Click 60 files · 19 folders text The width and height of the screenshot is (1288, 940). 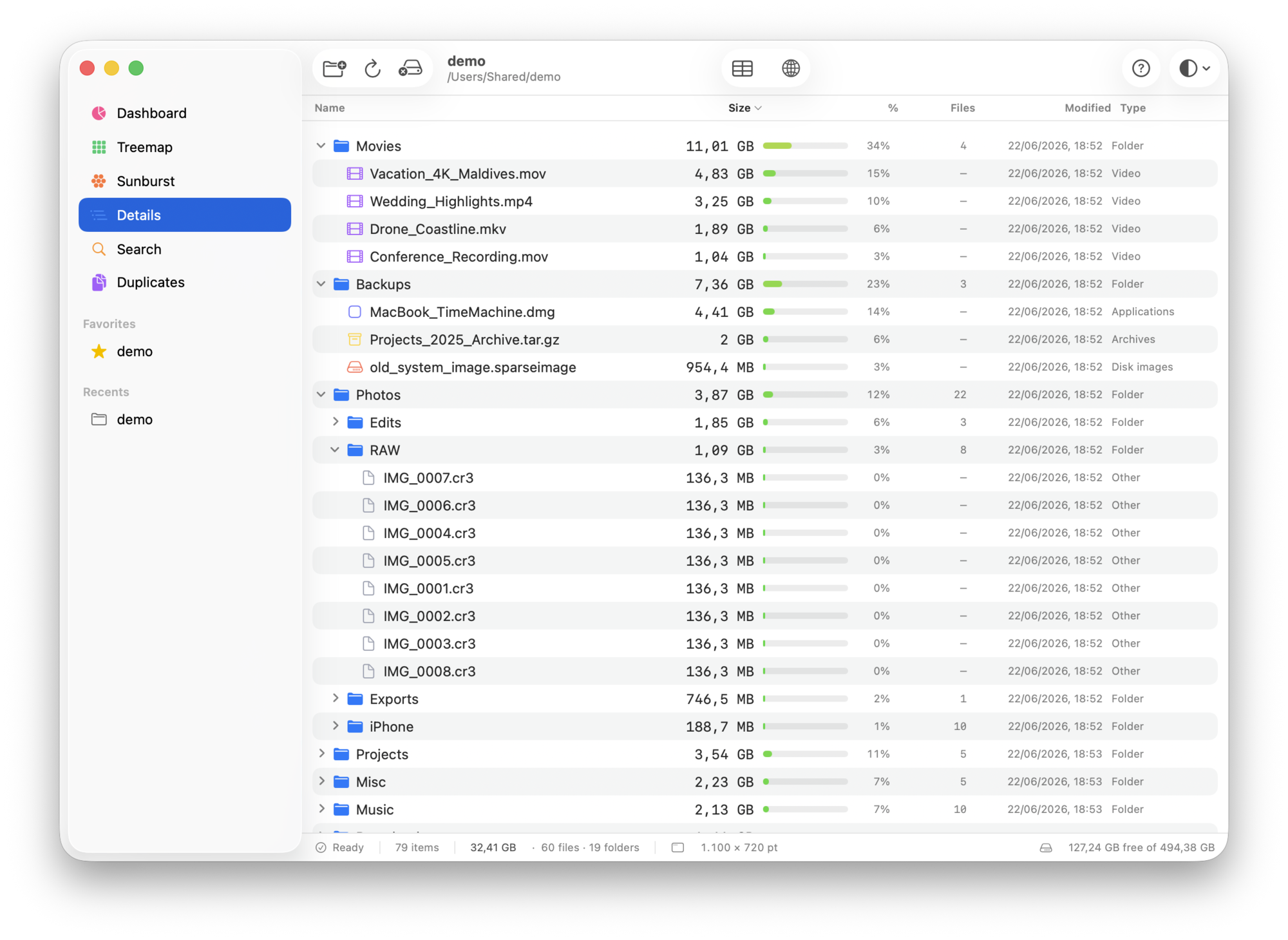click(590, 848)
